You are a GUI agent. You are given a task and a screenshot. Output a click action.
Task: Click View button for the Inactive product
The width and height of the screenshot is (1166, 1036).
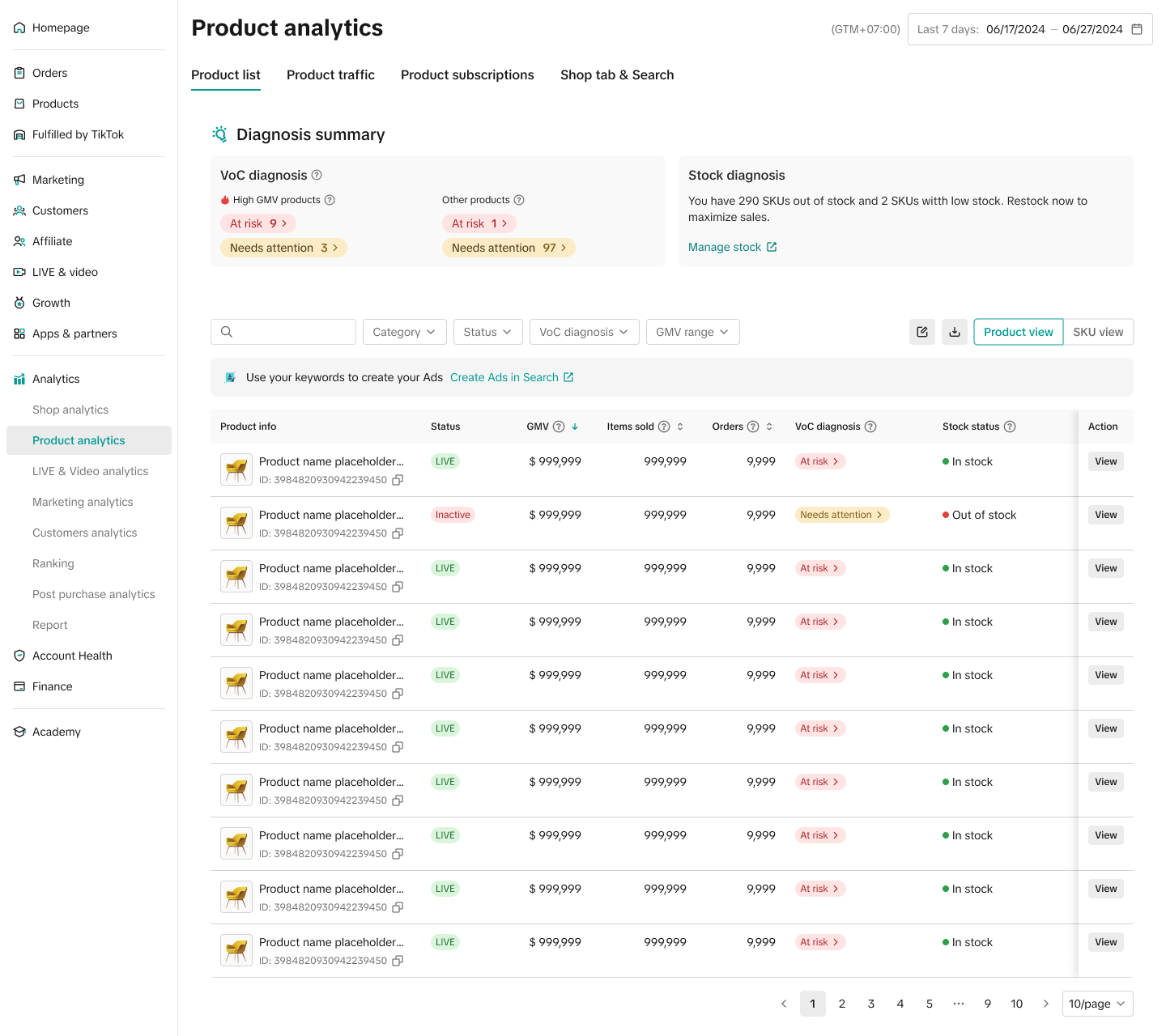pos(1105,515)
